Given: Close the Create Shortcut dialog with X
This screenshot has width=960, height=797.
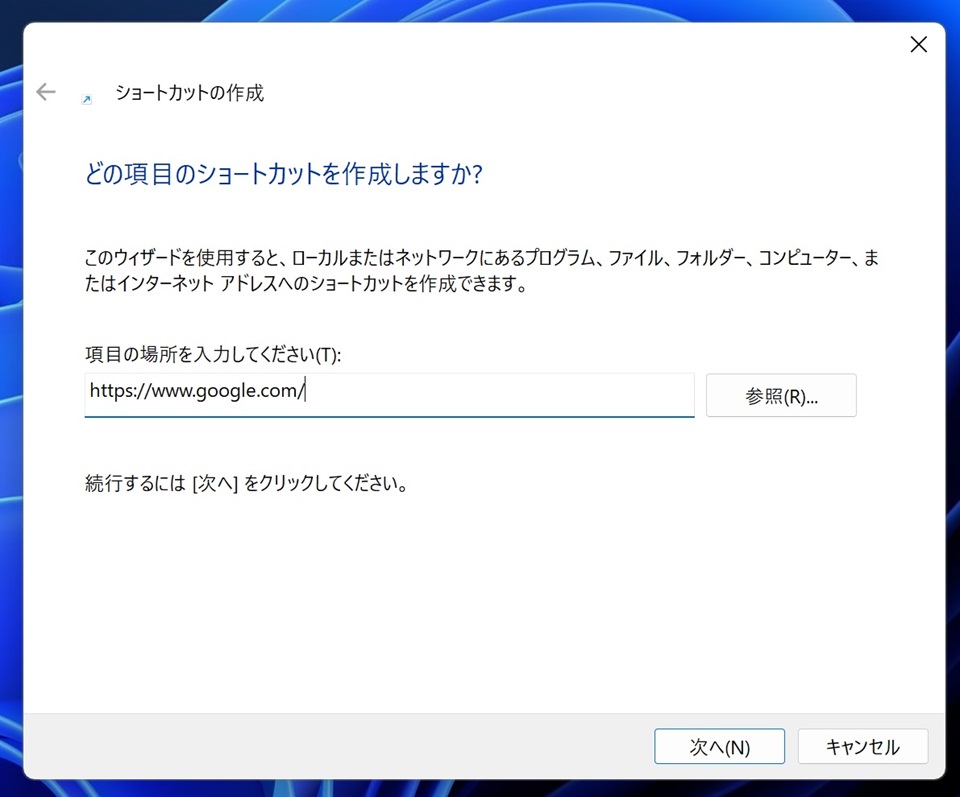Looking at the screenshot, I should (918, 44).
